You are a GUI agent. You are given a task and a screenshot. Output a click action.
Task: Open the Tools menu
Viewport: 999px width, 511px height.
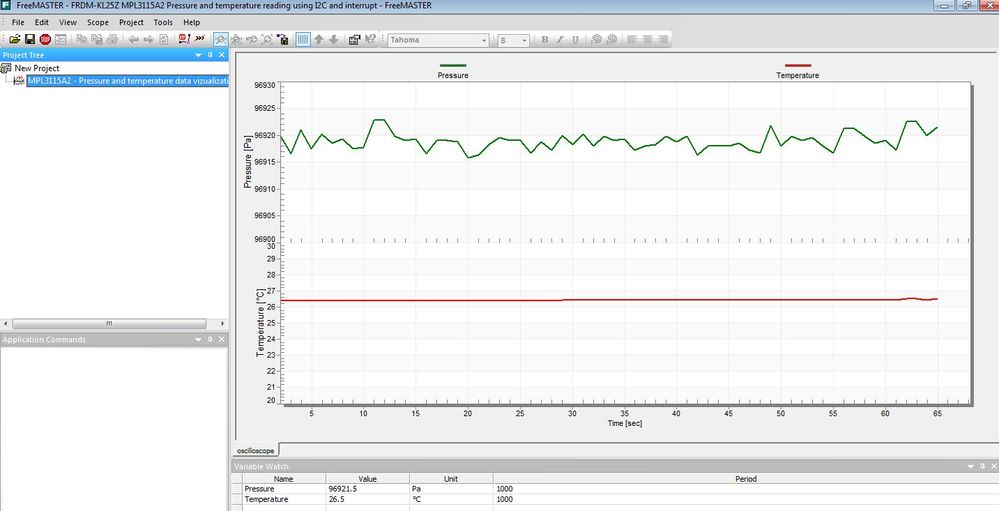pyautogui.click(x=163, y=22)
